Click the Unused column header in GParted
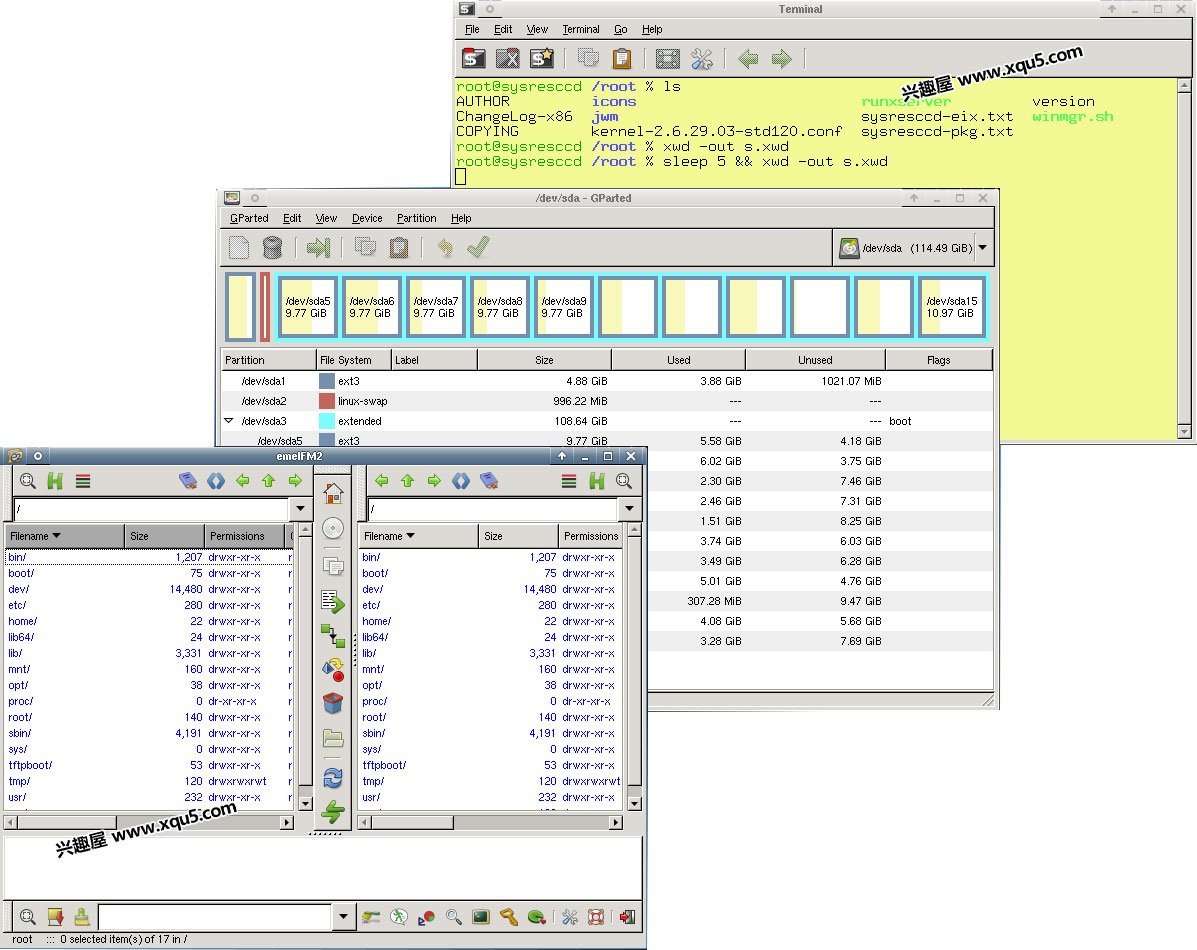This screenshot has width=1197, height=950. click(x=815, y=360)
